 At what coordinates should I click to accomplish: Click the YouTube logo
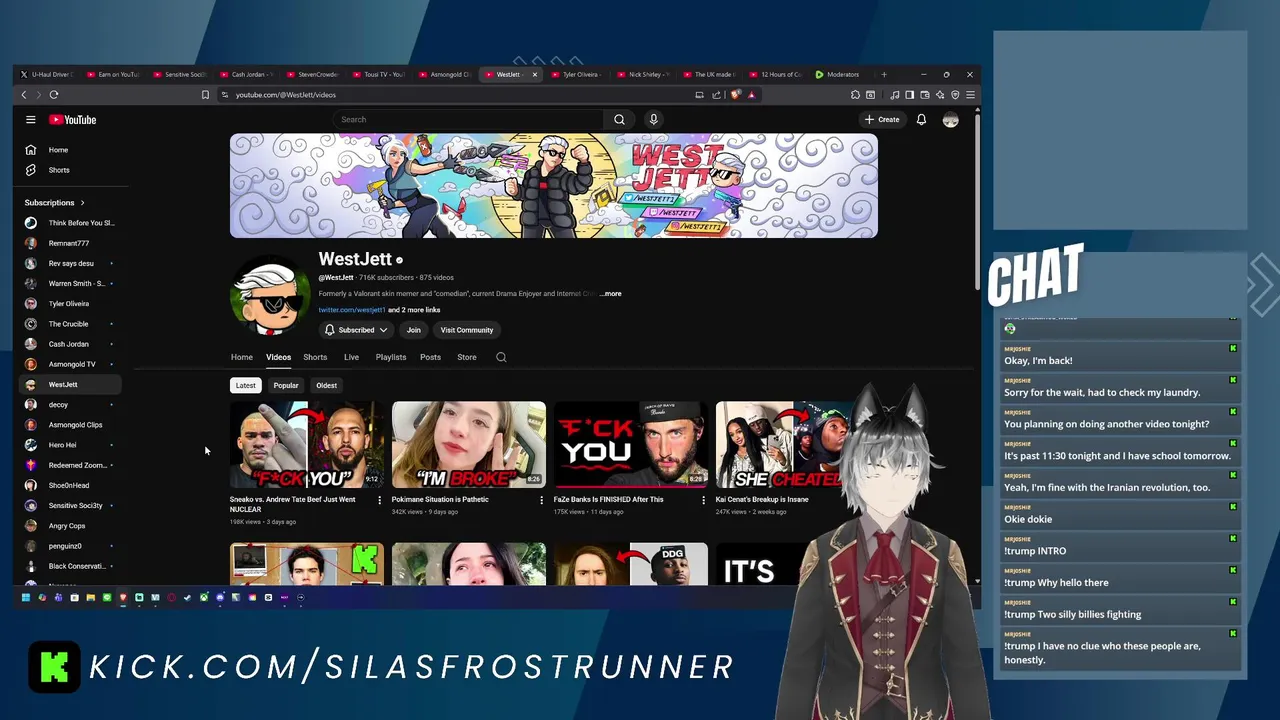pos(72,120)
